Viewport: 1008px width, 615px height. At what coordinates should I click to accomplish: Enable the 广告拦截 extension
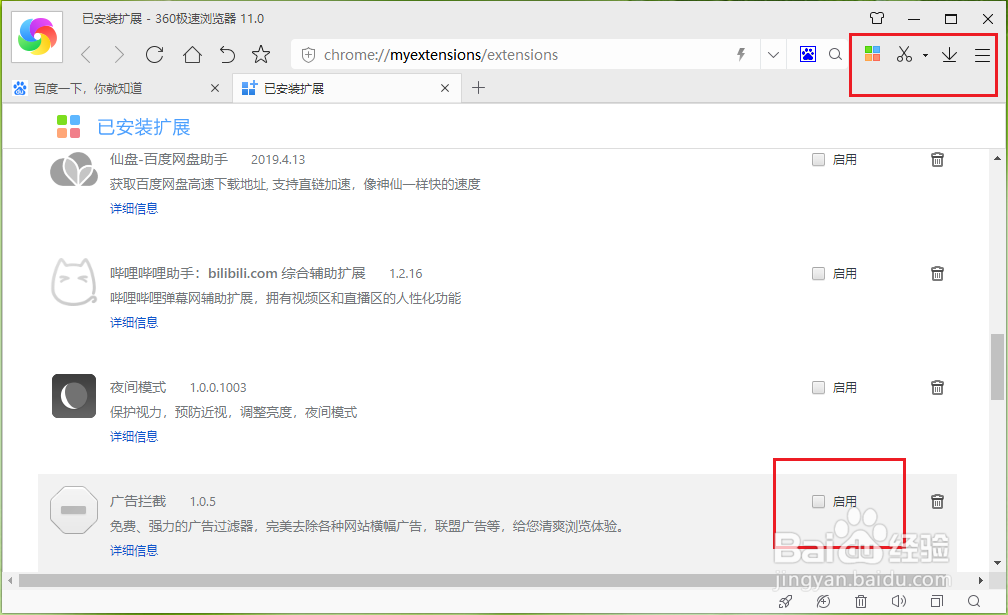817,501
